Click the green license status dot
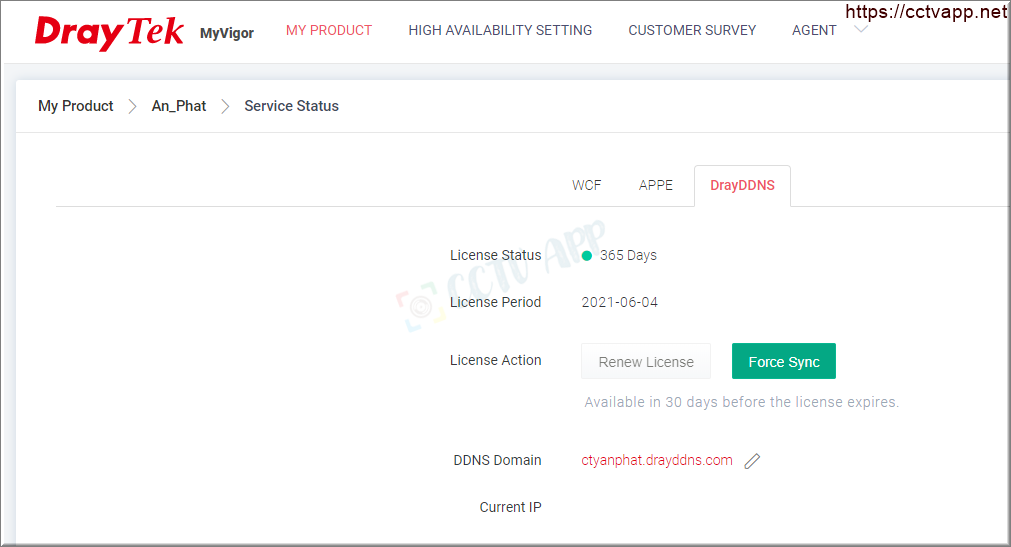Image resolution: width=1011 pixels, height=547 pixels. coord(587,256)
